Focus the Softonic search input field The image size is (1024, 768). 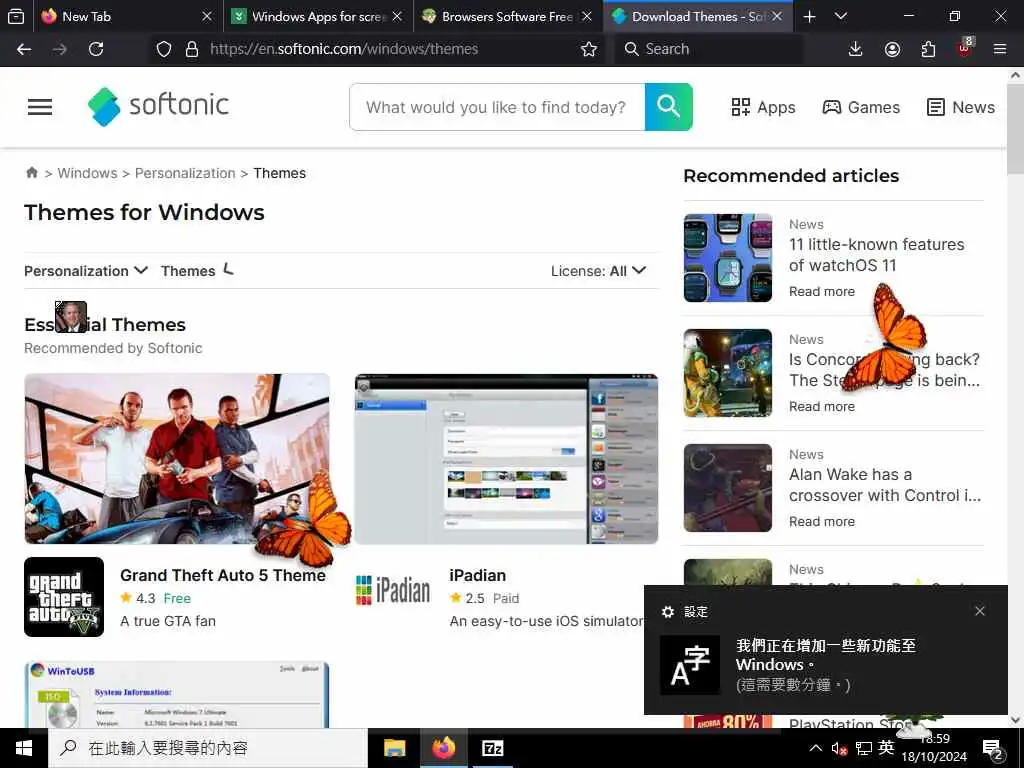tap(497, 107)
